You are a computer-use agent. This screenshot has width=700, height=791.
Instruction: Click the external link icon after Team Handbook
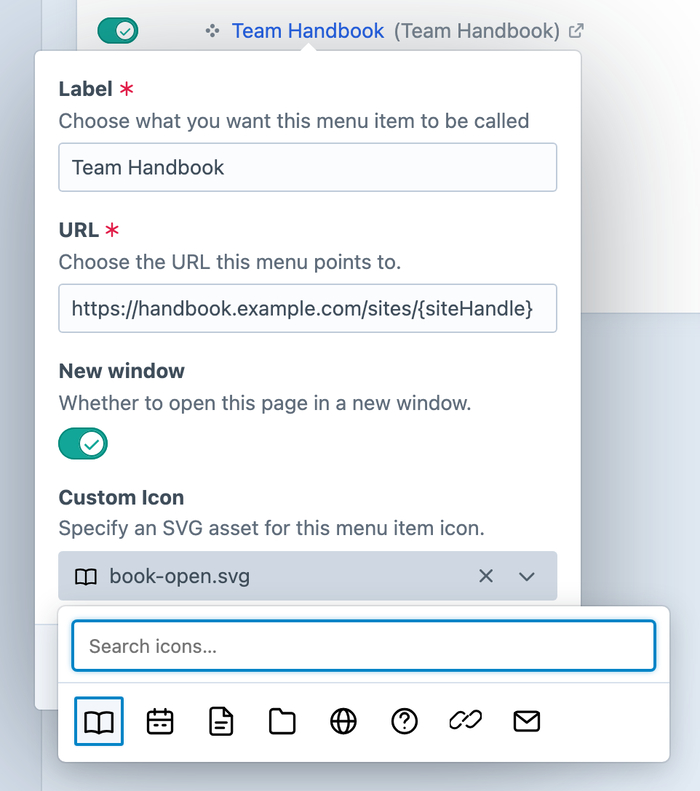[x=576, y=31]
